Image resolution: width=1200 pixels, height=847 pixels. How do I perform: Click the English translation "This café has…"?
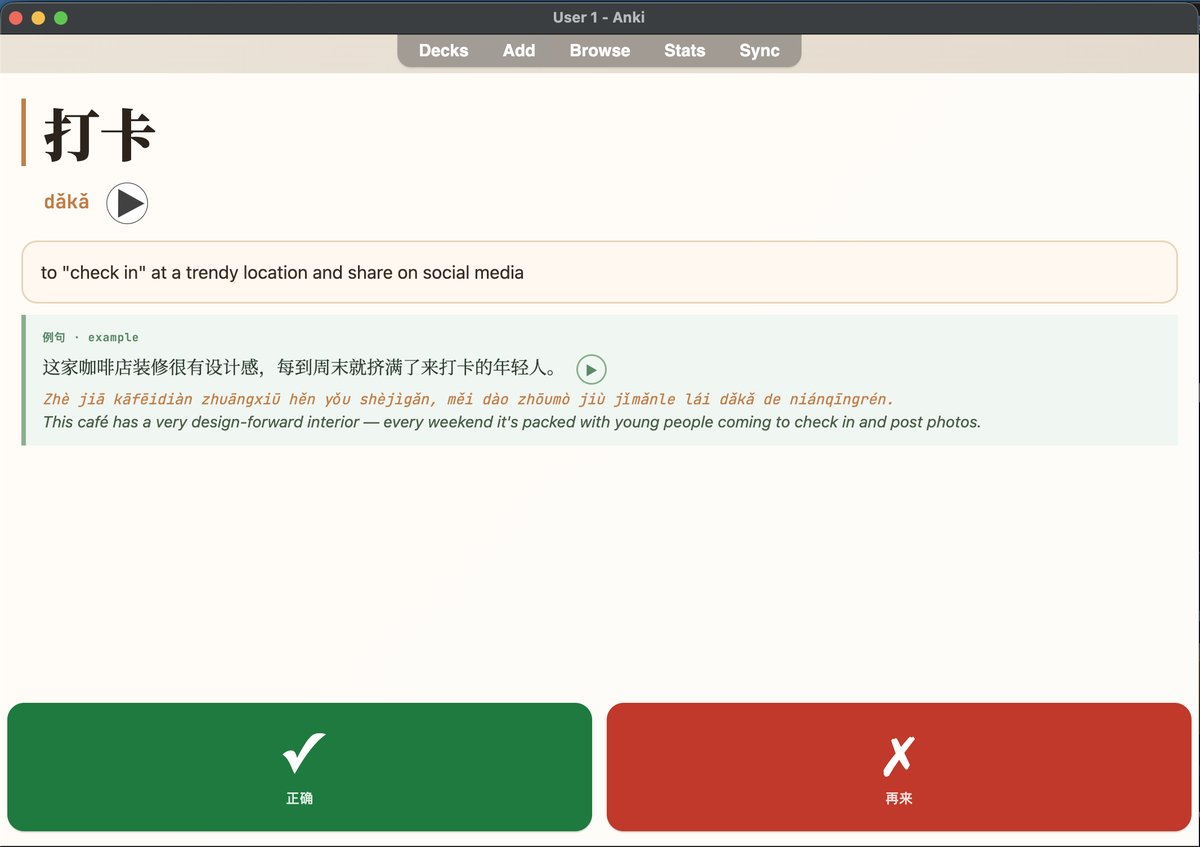click(512, 422)
